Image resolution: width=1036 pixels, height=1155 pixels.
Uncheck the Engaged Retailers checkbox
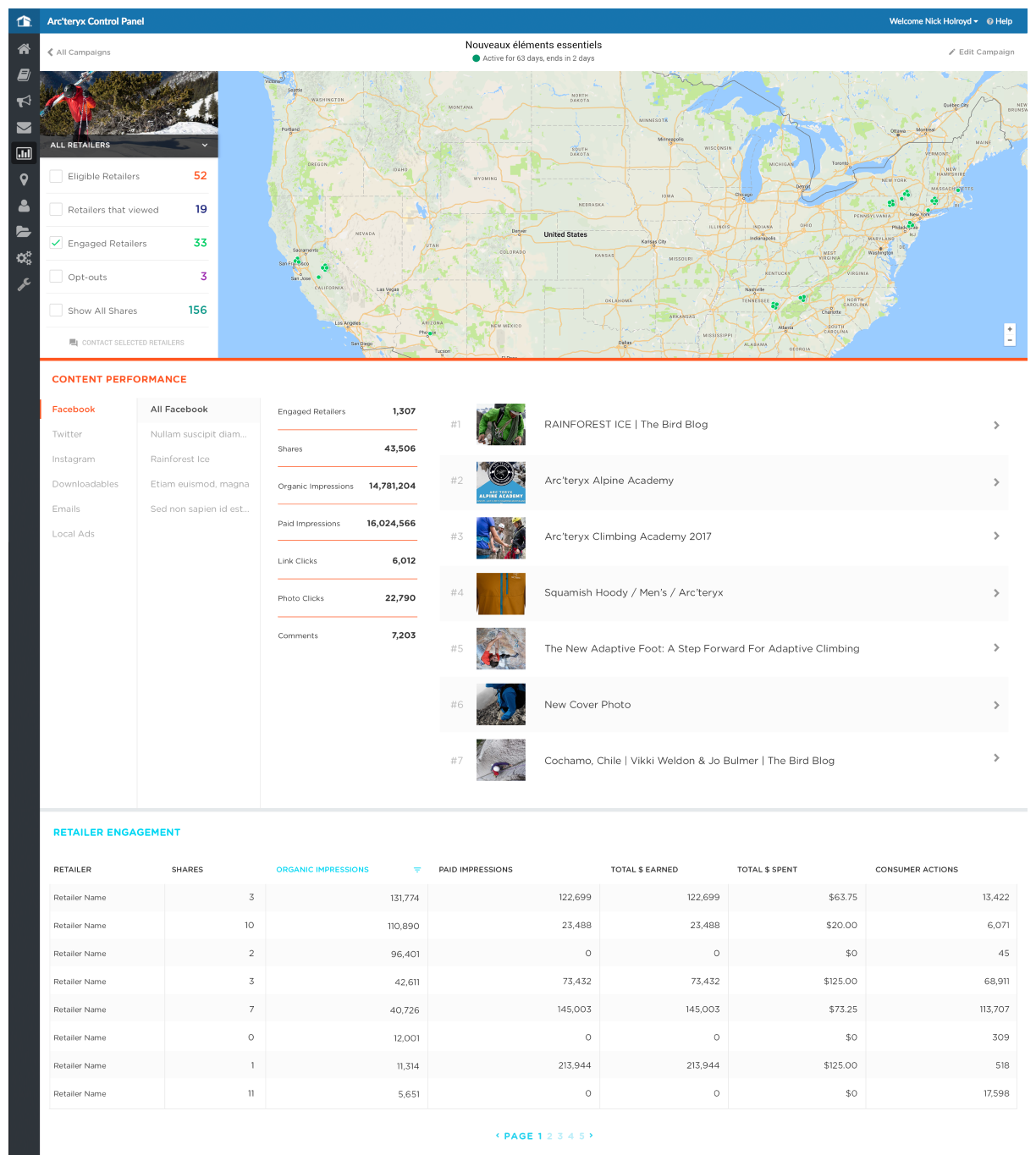56,243
